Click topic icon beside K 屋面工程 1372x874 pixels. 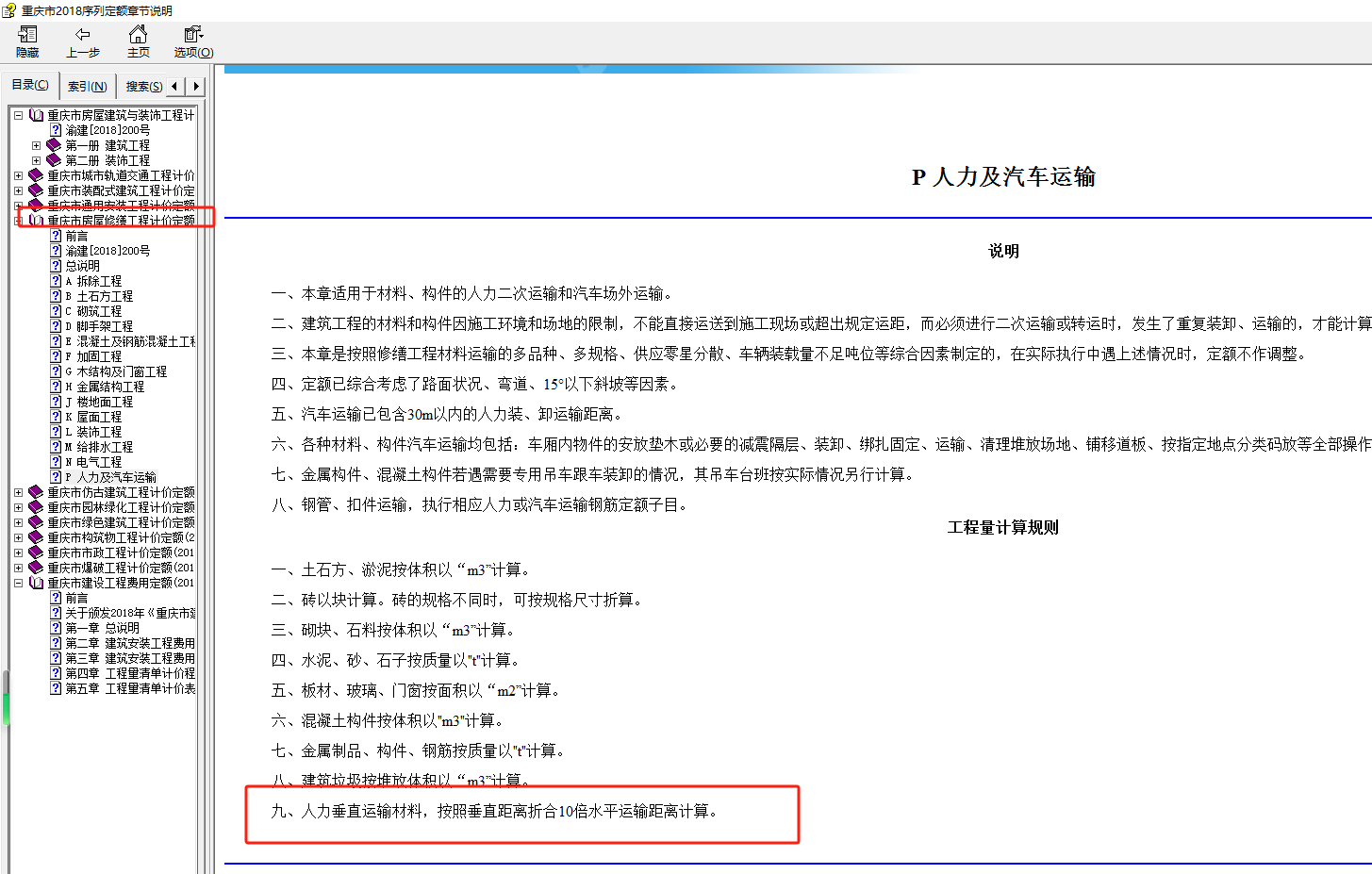click(x=56, y=417)
